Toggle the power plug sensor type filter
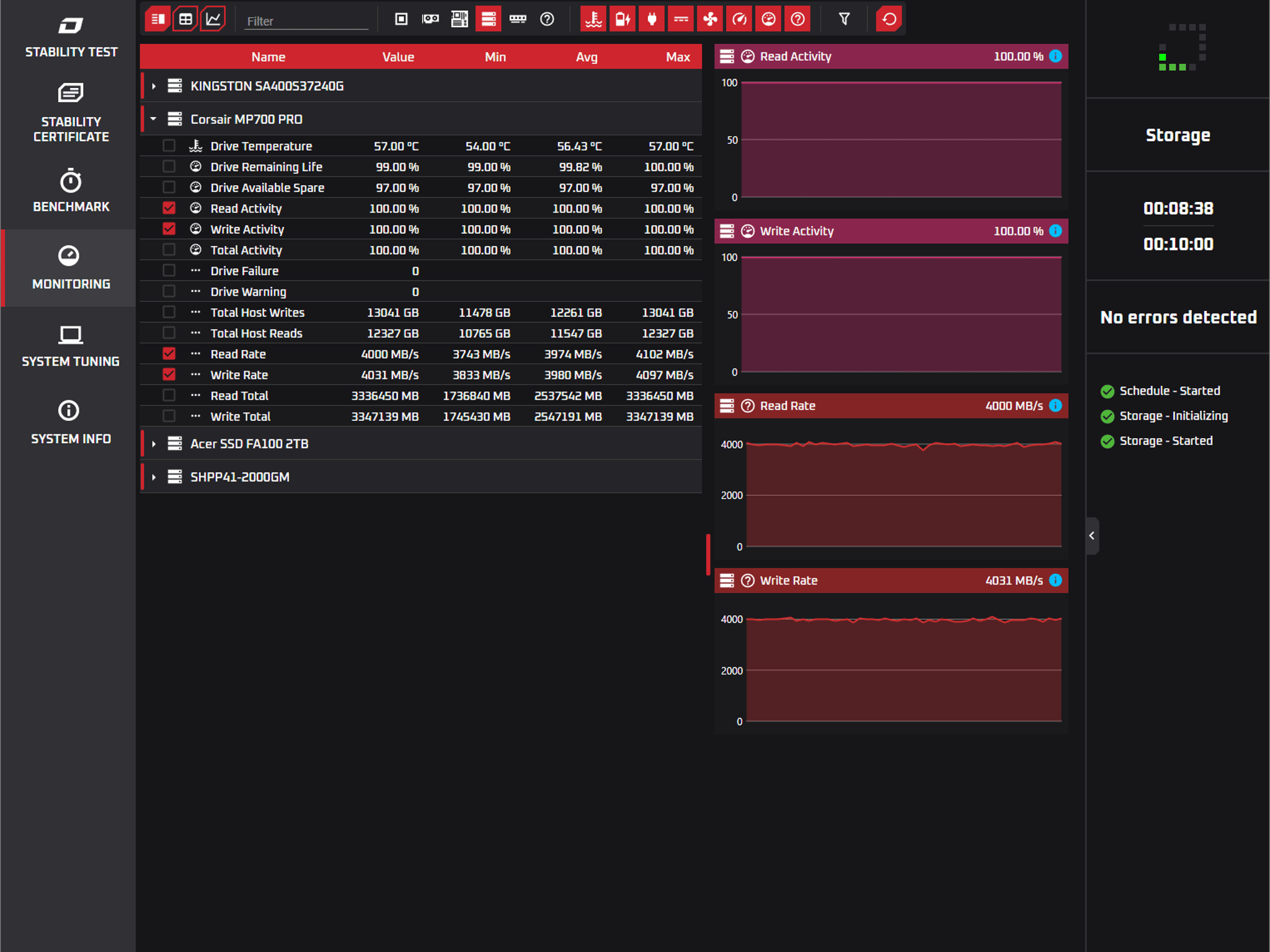The height and width of the screenshot is (952, 1270). [x=652, y=19]
